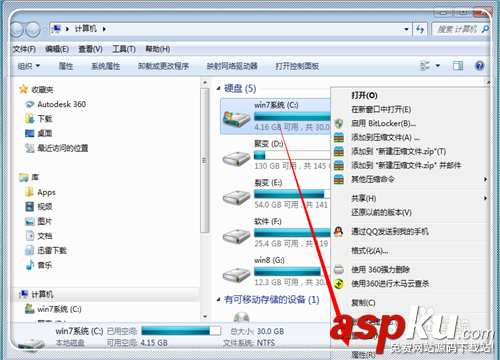Click the refresh button beside address bar

click(420, 29)
